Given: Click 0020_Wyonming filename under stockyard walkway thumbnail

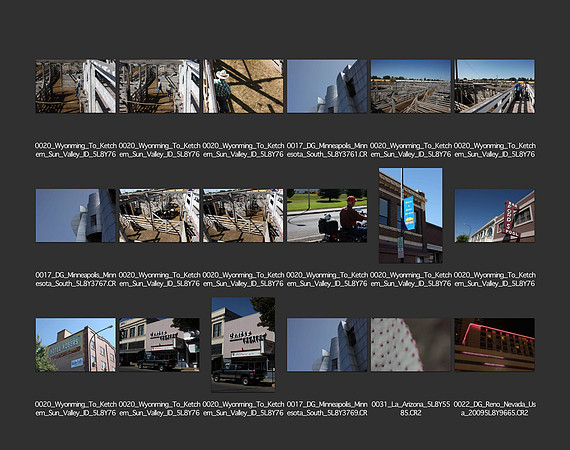Looking at the screenshot, I should point(494,150).
